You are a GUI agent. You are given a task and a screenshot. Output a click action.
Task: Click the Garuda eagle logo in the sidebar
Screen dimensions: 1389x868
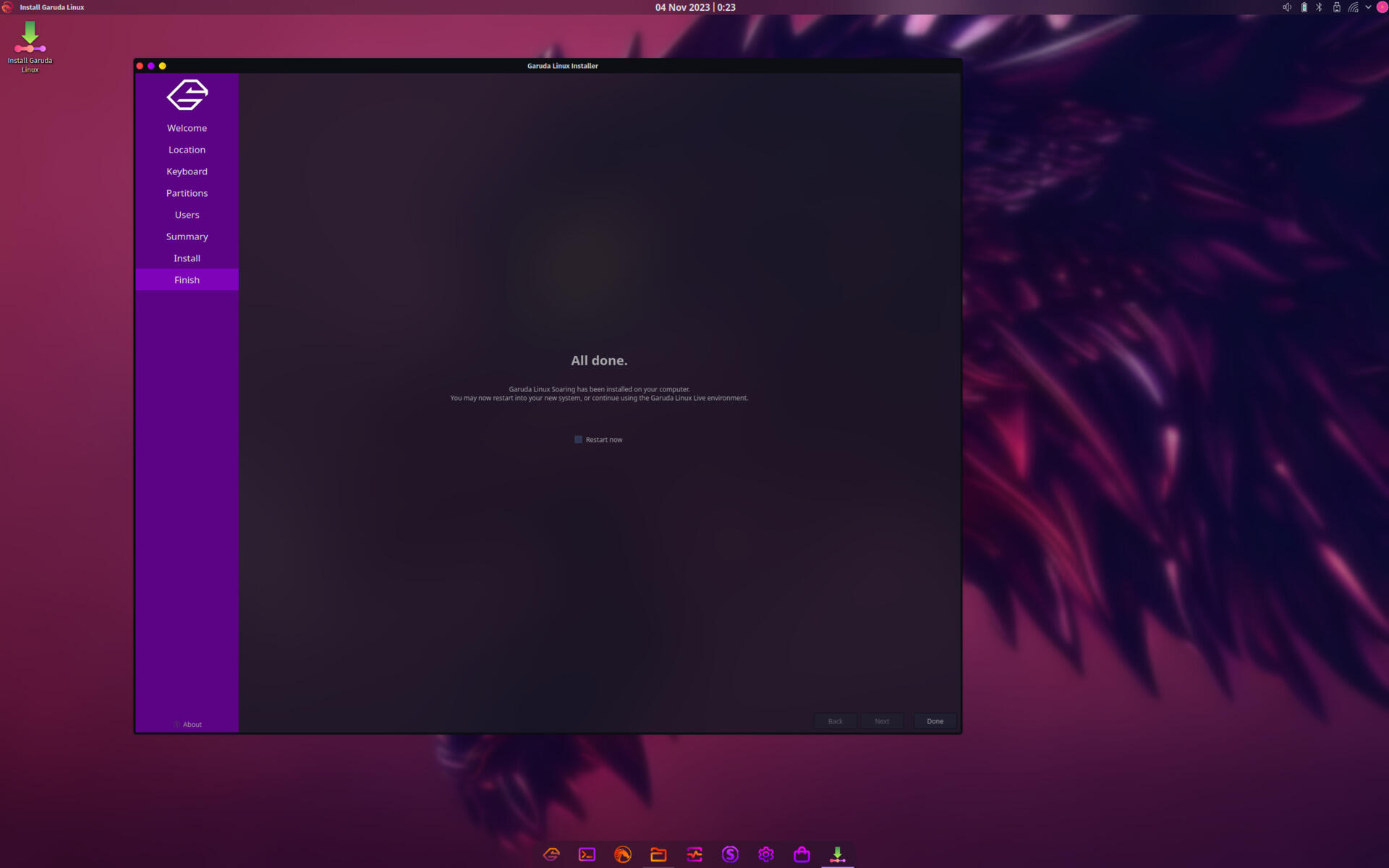(187, 95)
